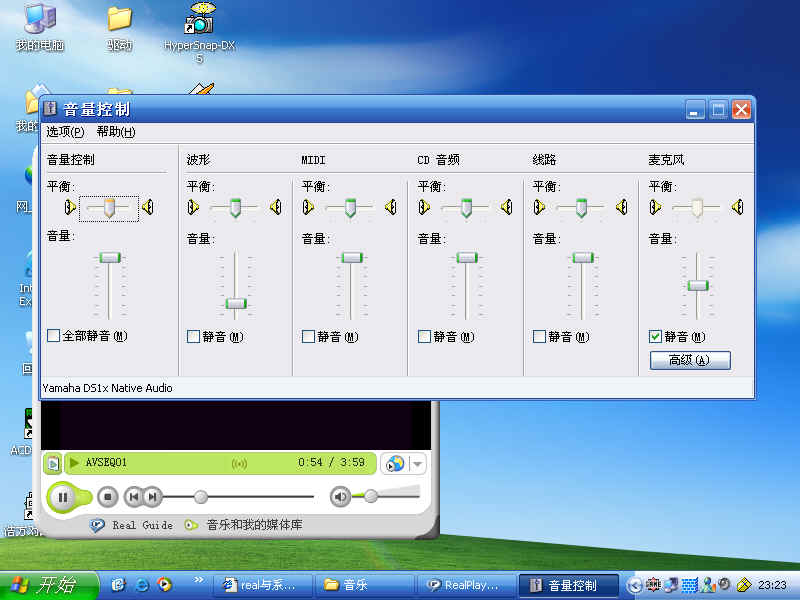Click master balance left speaker icon
800x600 pixels.
70,207
